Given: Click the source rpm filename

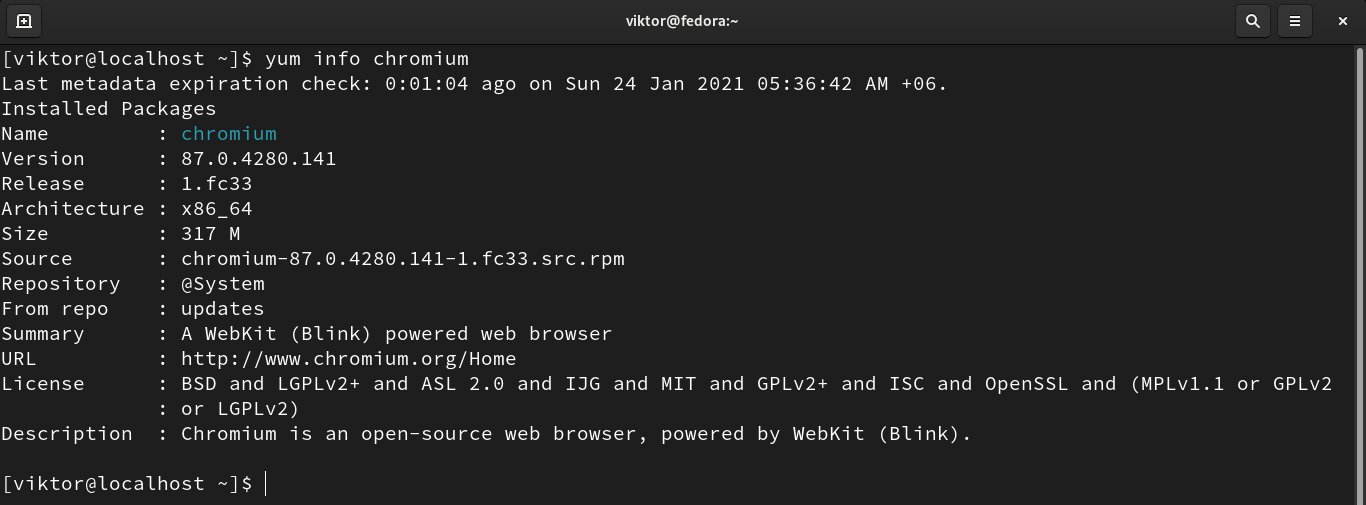Looking at the screenshot, I should [402, 259].
